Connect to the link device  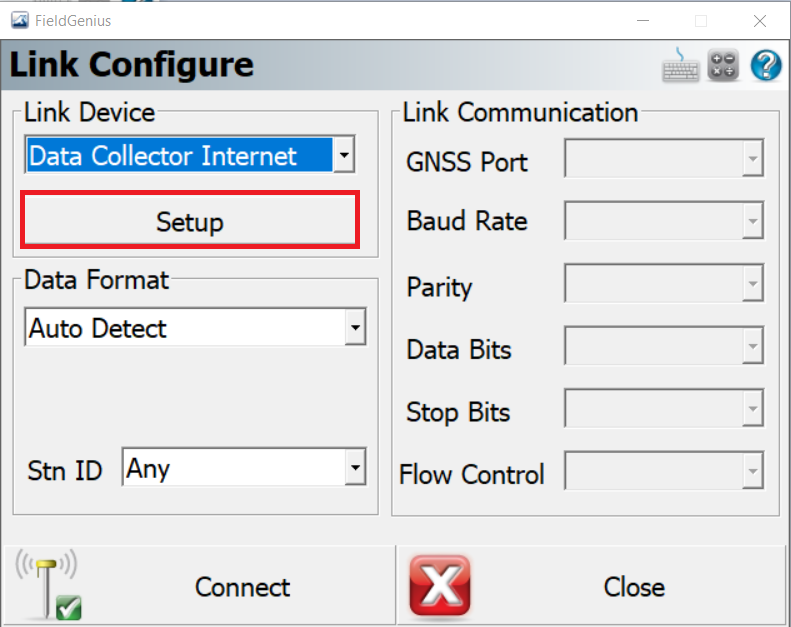point(199,585)
